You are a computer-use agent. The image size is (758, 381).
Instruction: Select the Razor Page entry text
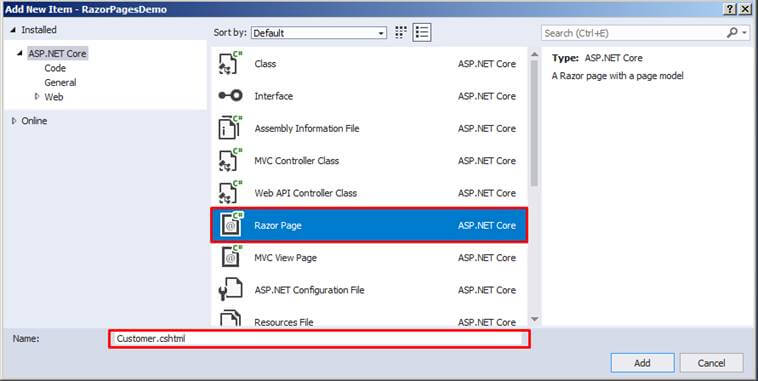pos(278,225)
